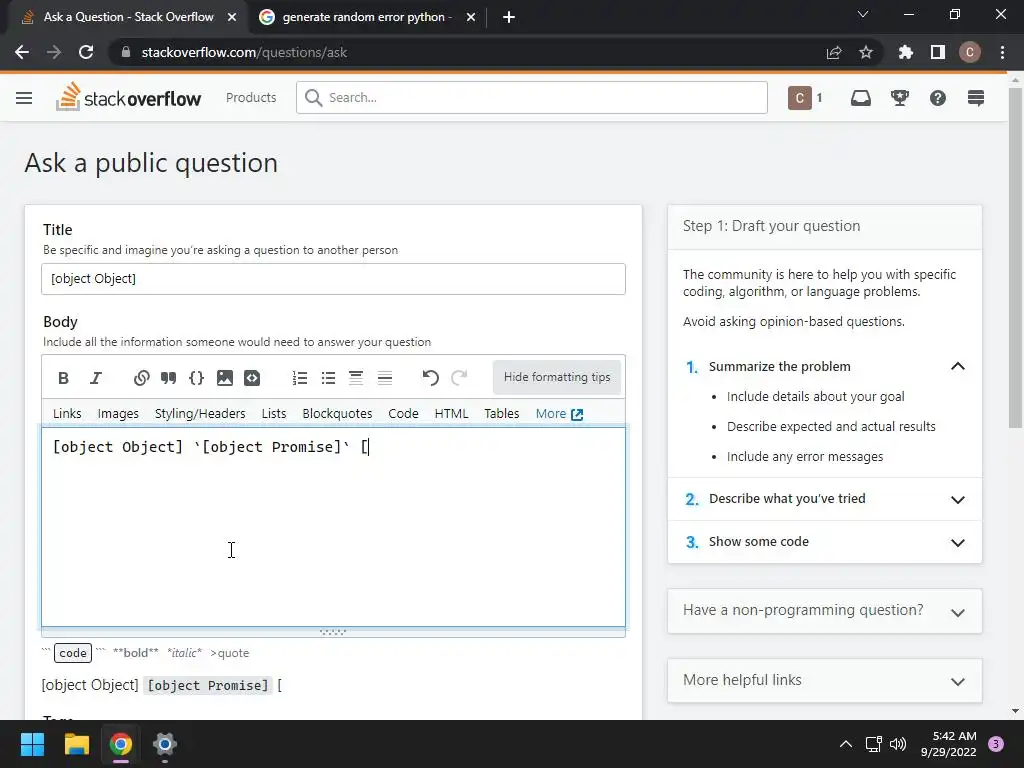Show hidden system tray icons
Screen dimensions: 1024x768
(846, 744)
